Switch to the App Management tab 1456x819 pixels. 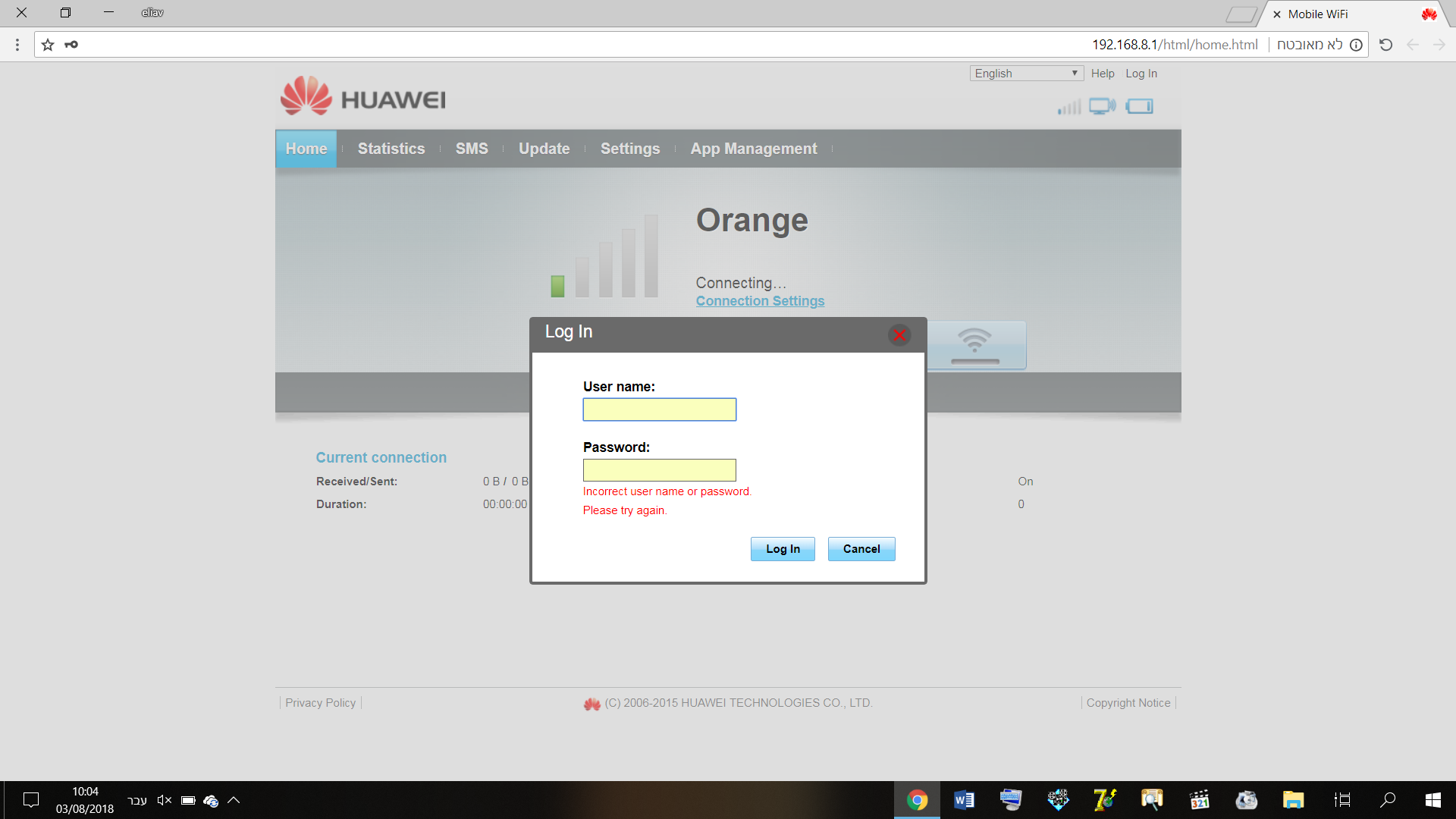[x=754, y=149]
